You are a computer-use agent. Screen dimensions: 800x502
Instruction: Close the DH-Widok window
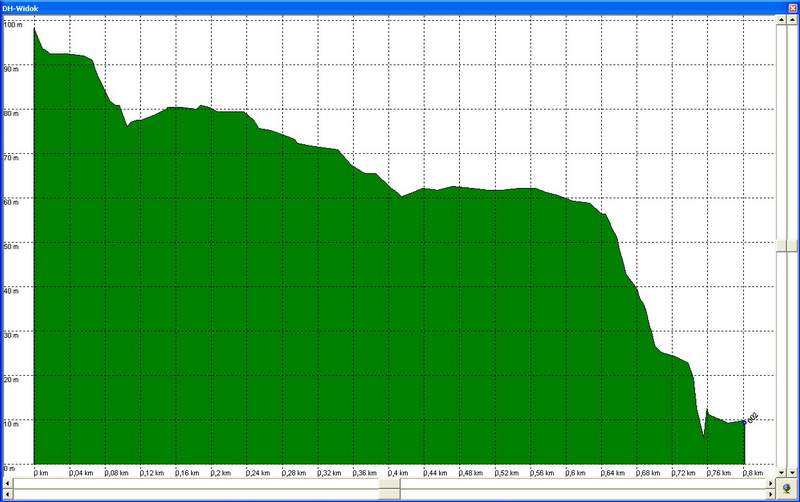pos(791,6)
